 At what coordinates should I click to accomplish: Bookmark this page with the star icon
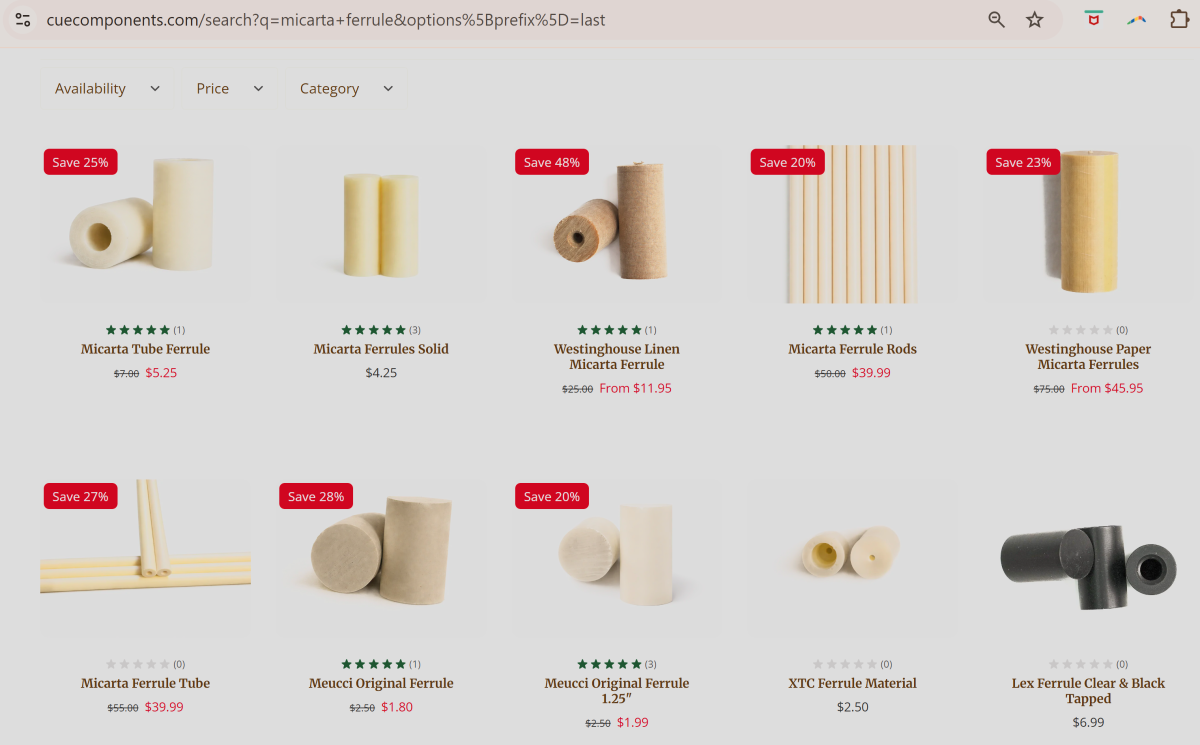coord(1035,20)
